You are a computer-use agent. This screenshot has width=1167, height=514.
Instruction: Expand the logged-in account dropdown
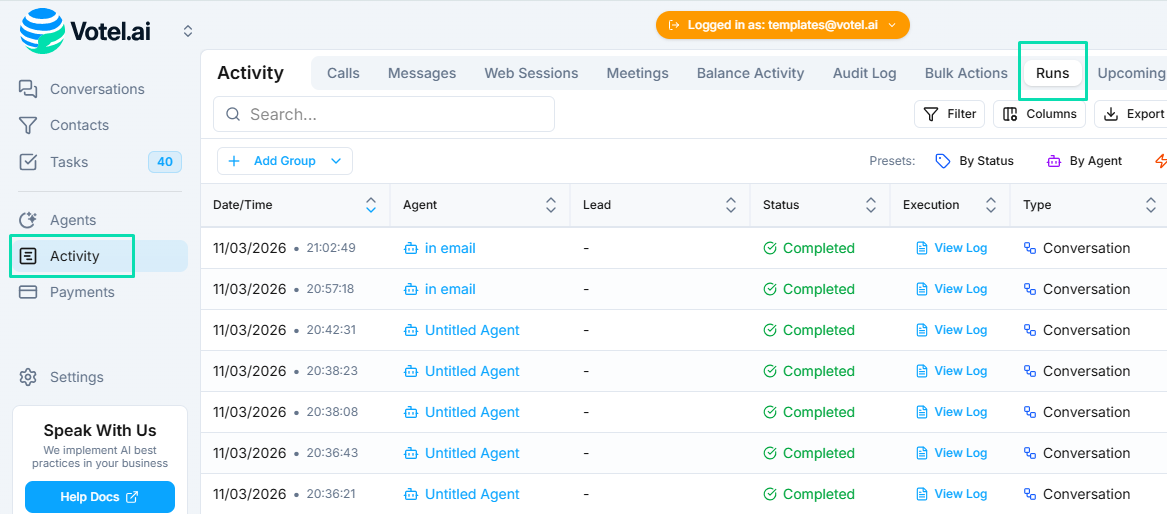[x=782, y=25]
